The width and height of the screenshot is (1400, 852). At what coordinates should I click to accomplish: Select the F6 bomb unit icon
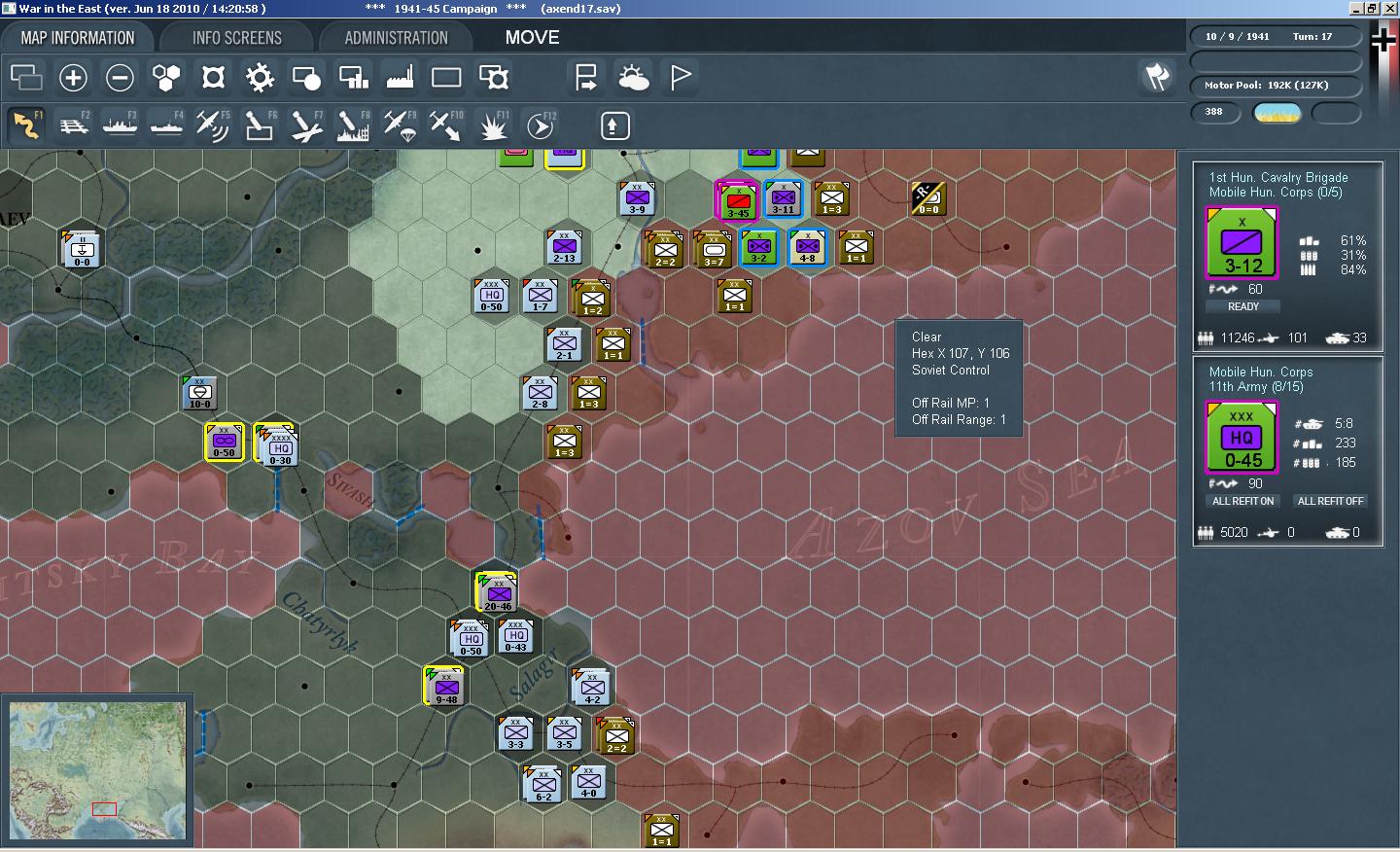[259, 125]
